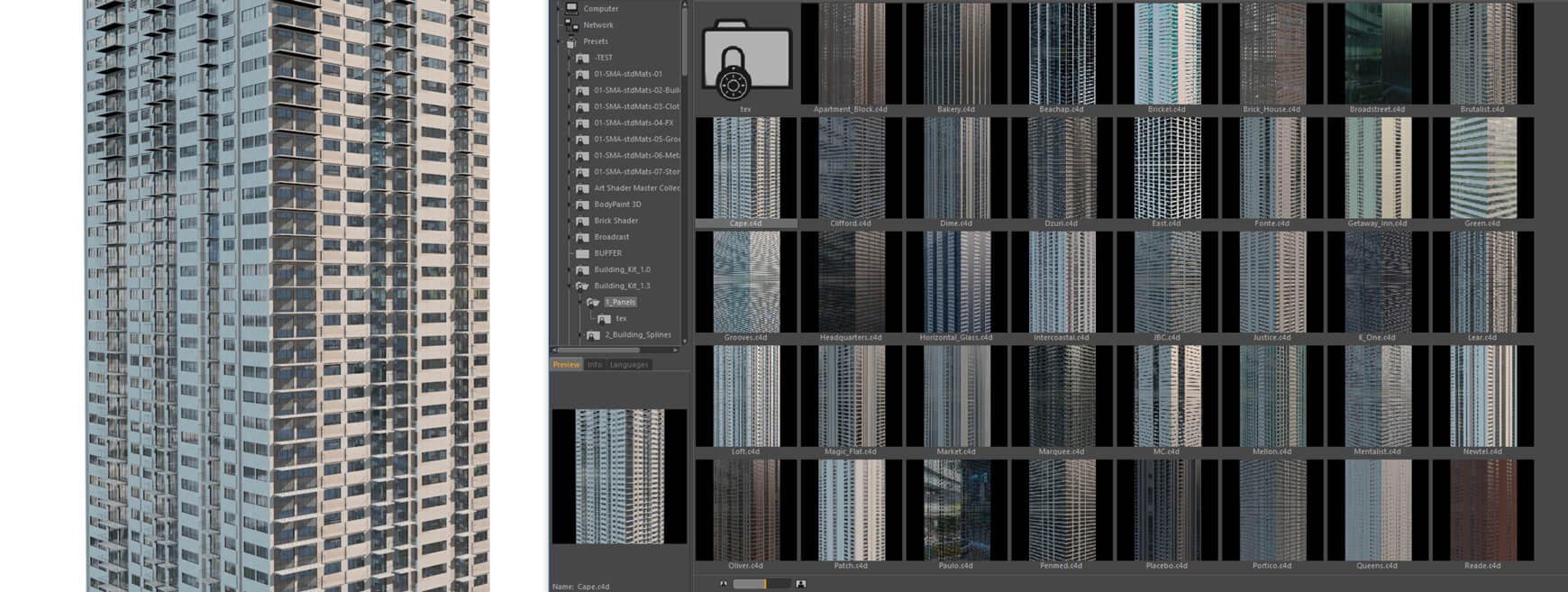
Task: Select the Intercoastal.c4d thumbnail
Action: 1062,282
